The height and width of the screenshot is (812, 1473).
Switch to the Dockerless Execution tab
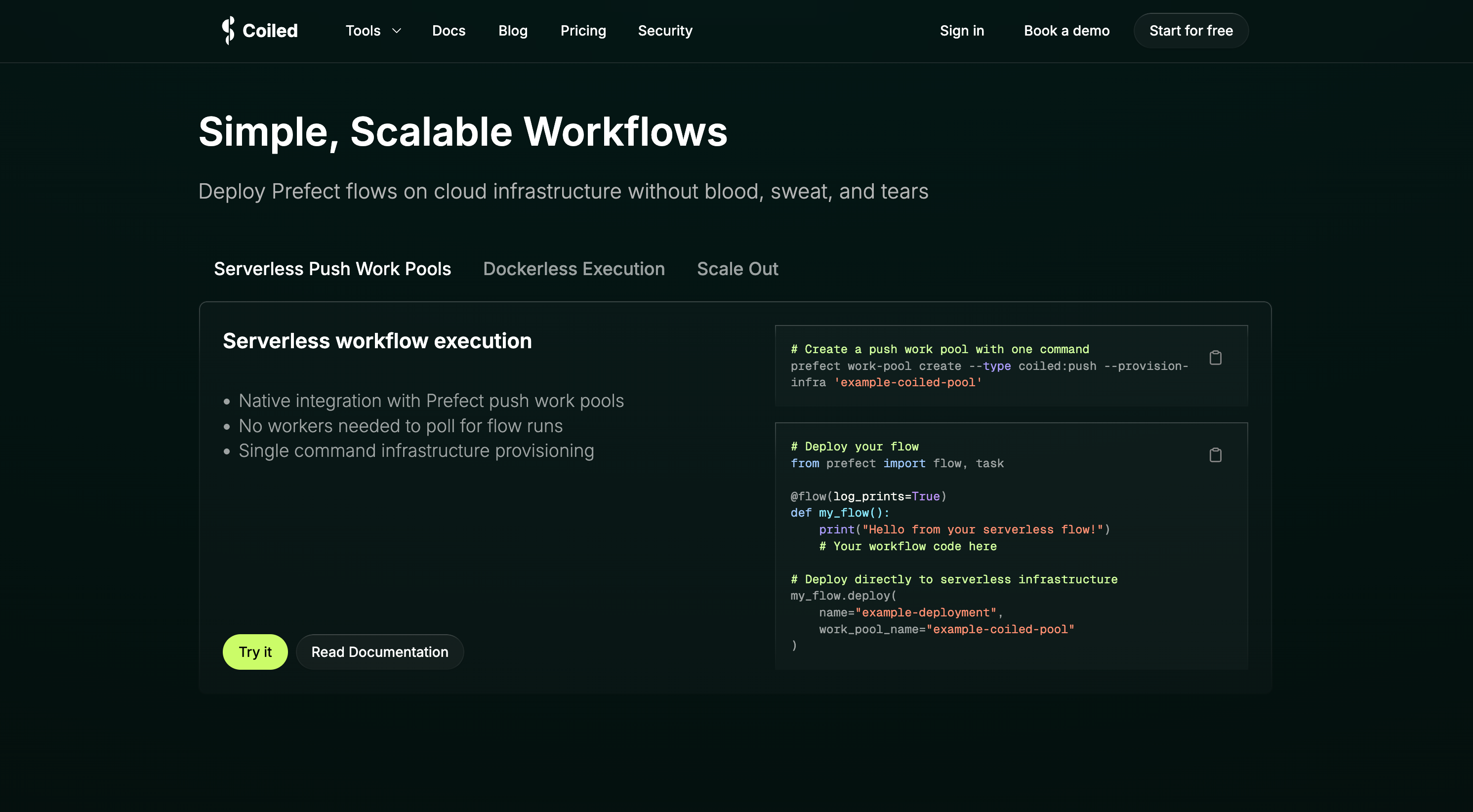click(x=573, y=269)
